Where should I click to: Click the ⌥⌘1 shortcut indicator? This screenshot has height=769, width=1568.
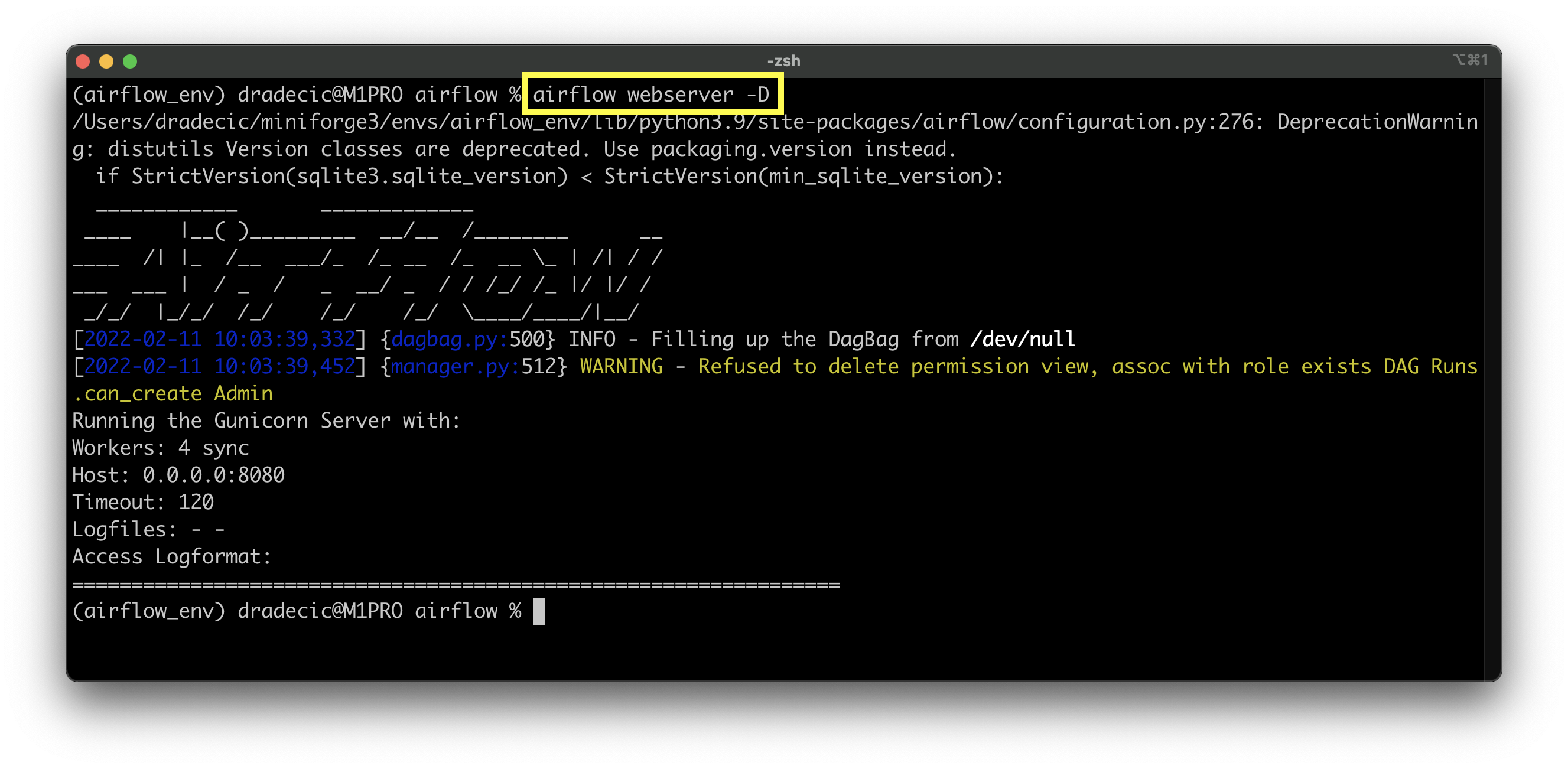tap(1471, 60)
